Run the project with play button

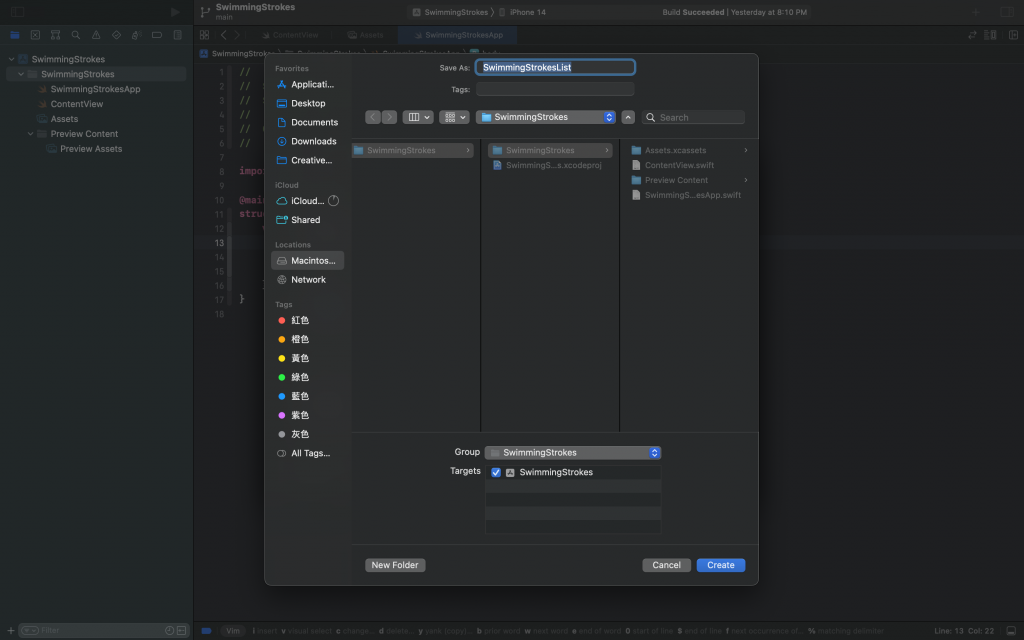pos(175,12)
